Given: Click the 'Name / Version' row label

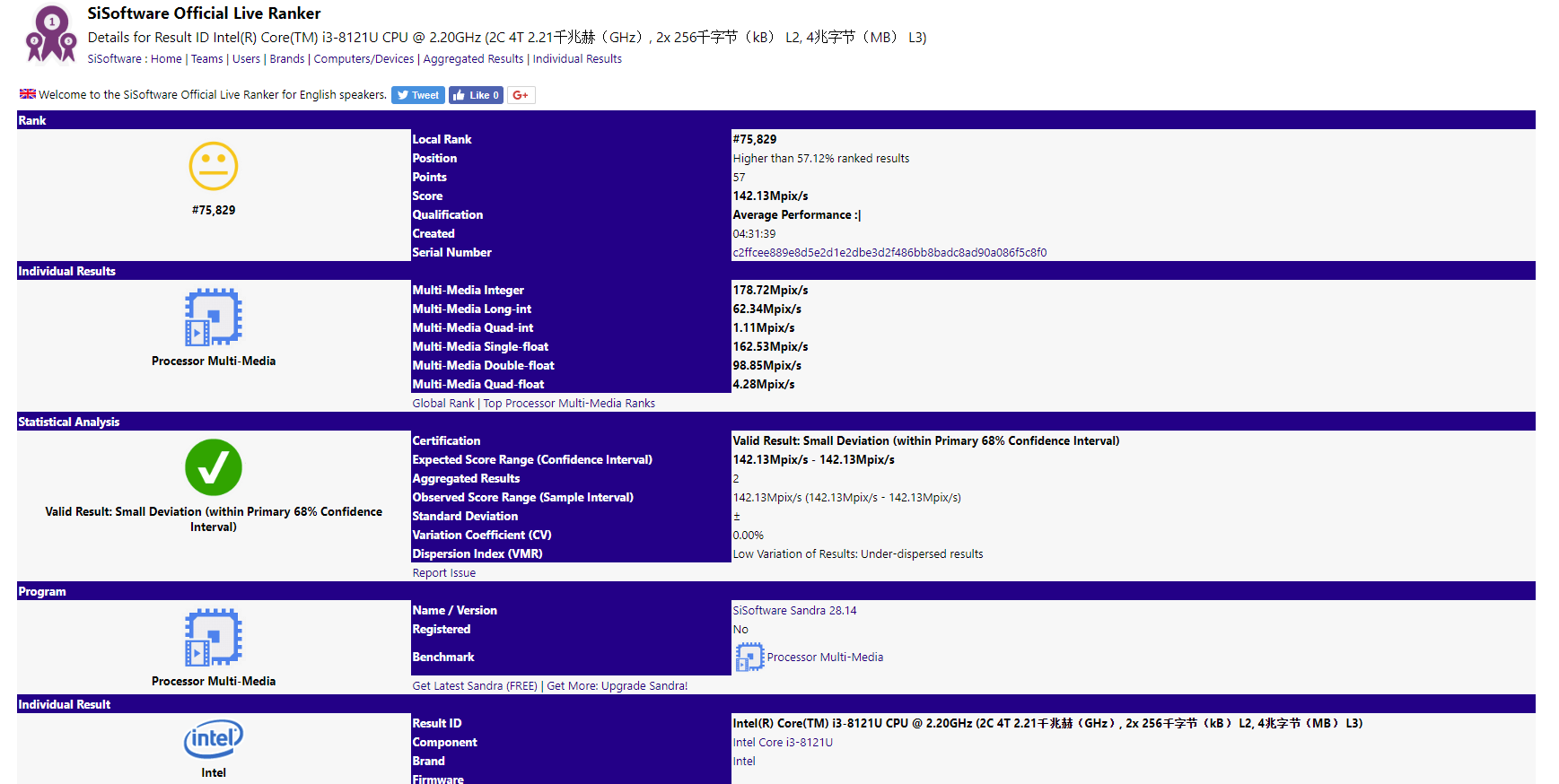Looking at the screenshot, I should point(454,611).
